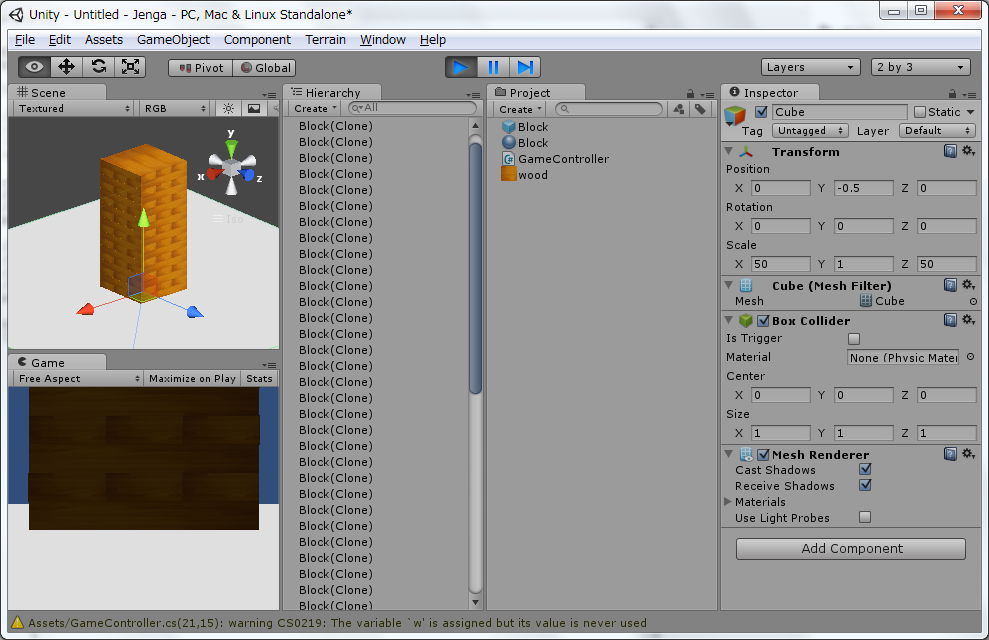This screenshot has width=989, height=640.
Task: Click the Play button
Action: 461,67
